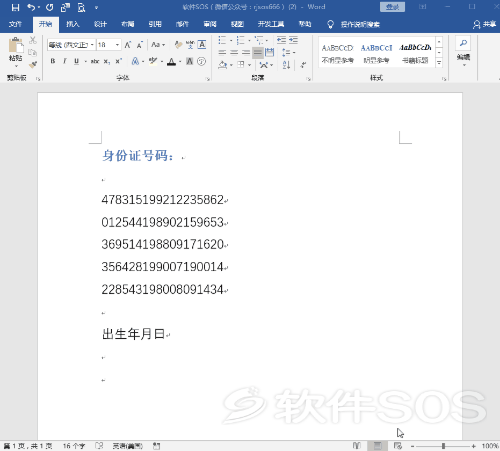
Task: Click the increase font size icon
Action: click(x=128, y=45)
